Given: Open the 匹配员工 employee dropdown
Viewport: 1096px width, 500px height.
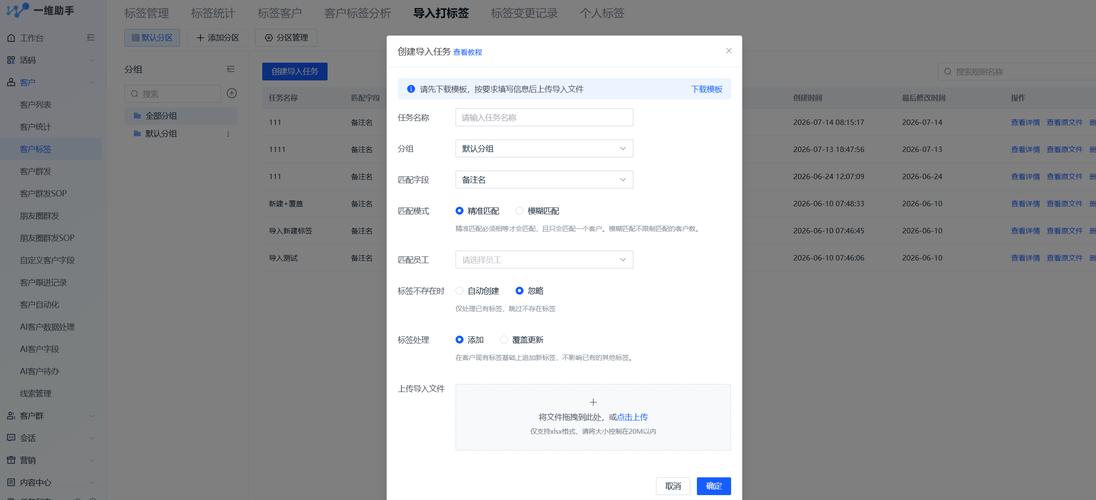Looking at the screenshot, I should tap(544, 259).
